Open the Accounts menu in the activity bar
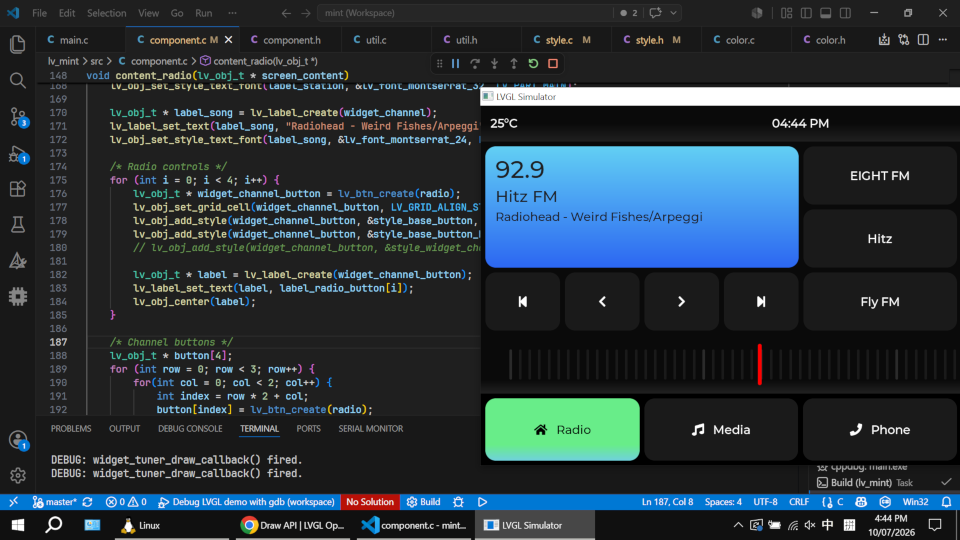This screenshot has height=540, width=960. (18, 440)
